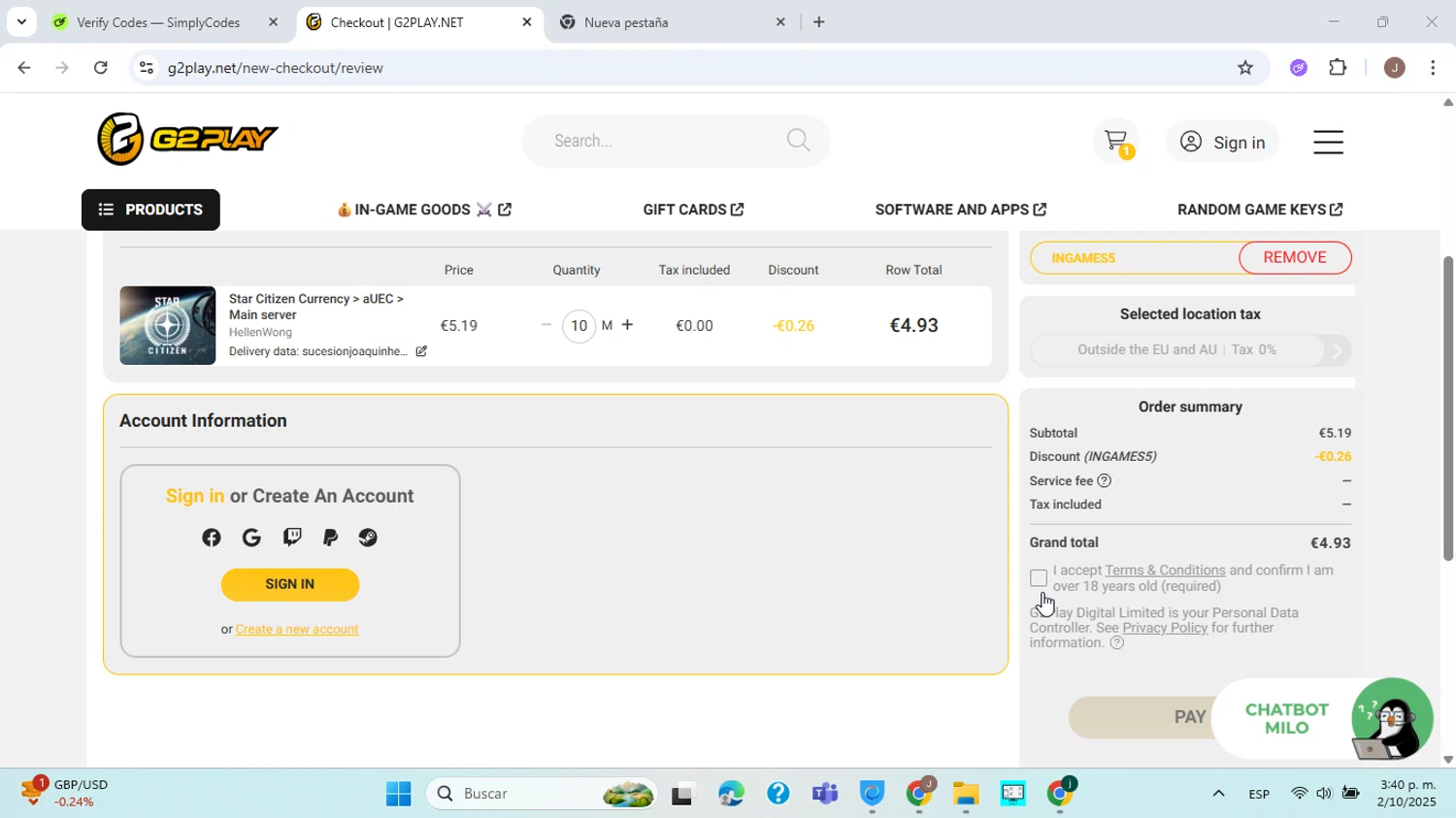Open IN-GAME GOODS link
The image size is (1456, 818).
pos(424,210)
